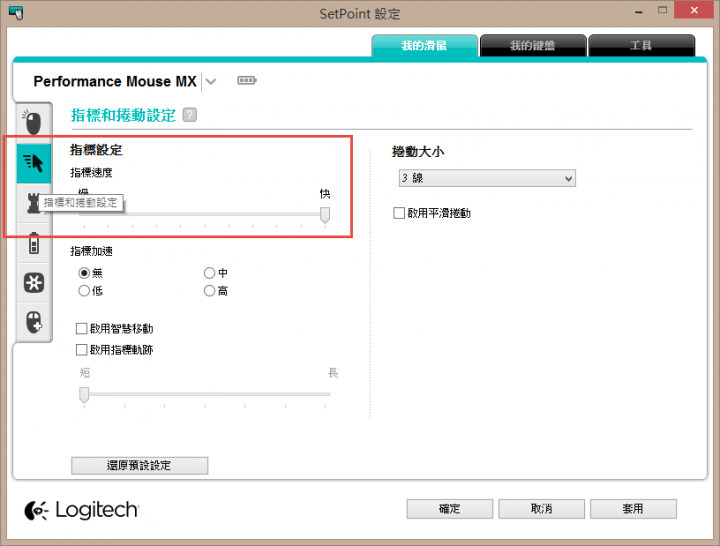Open the game settings chess rook icon
720x546 pixels.
tap(33, 203)
